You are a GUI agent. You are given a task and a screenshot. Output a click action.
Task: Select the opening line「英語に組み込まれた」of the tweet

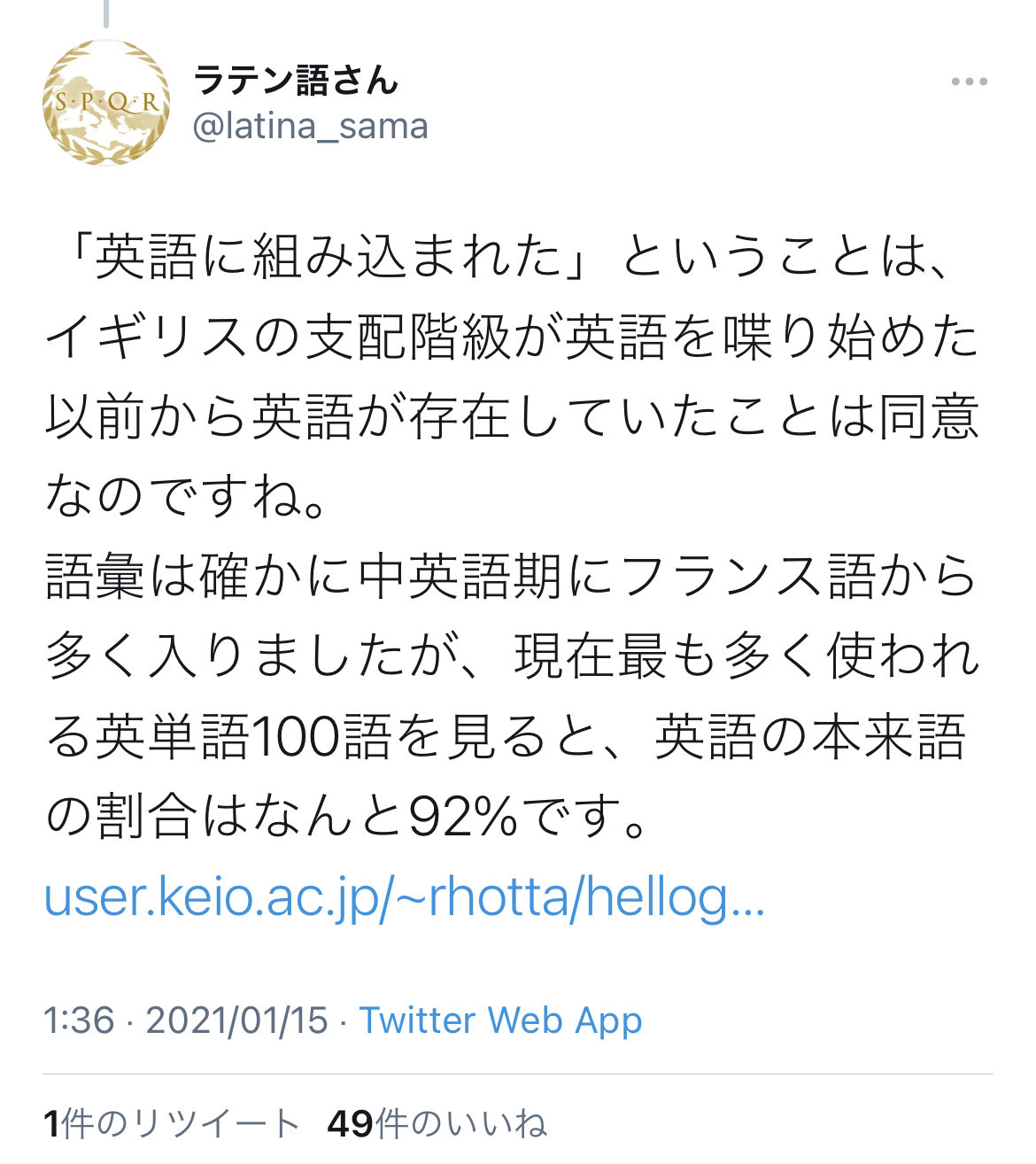(x=329, y=258)
